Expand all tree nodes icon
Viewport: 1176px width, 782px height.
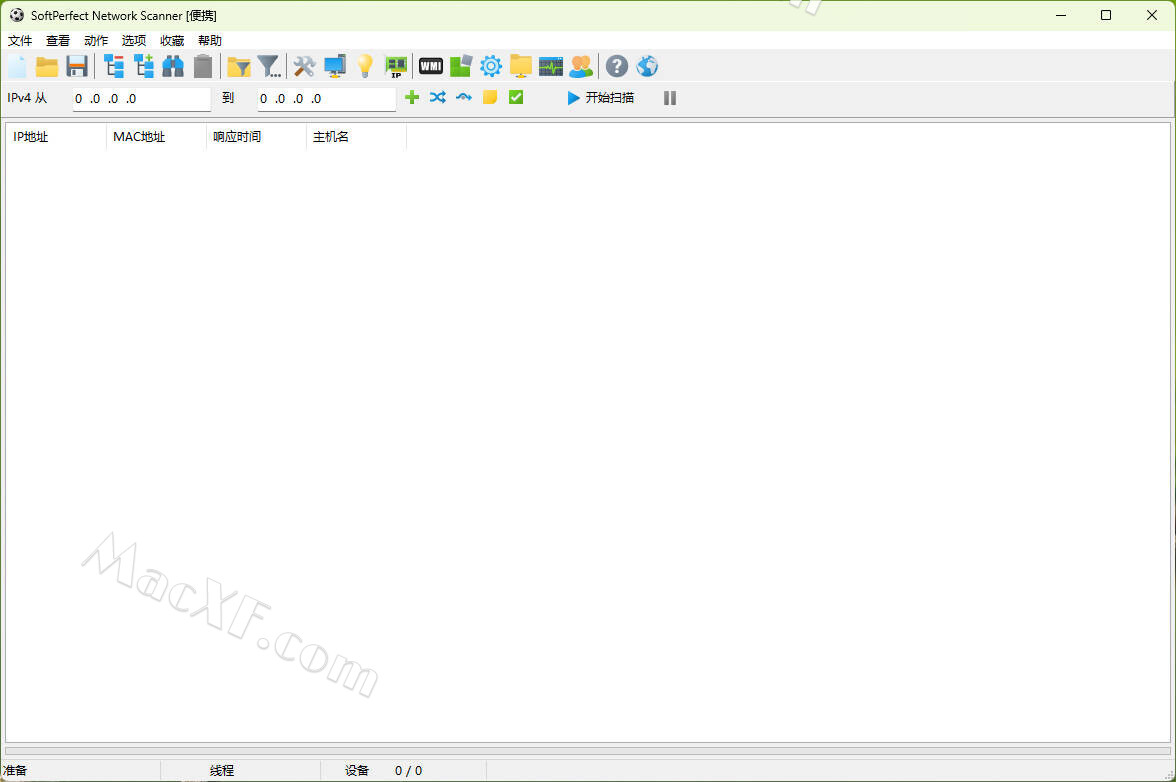point(144,67)
